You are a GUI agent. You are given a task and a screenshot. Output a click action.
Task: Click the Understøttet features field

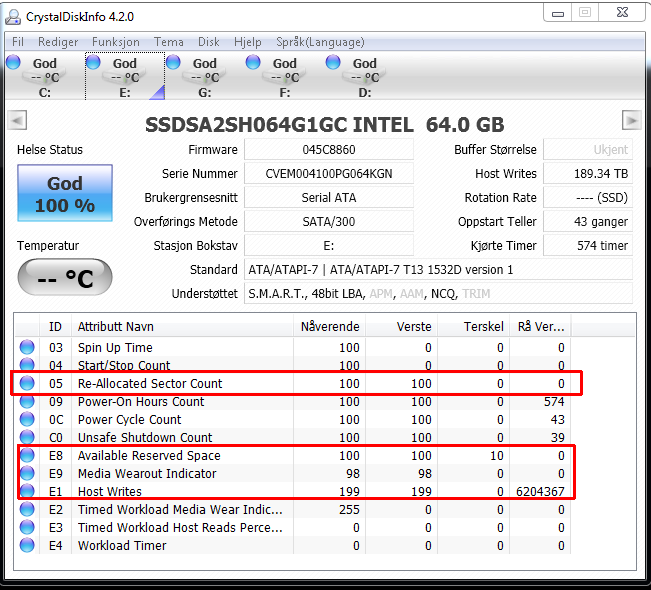(x=438, y=294)
